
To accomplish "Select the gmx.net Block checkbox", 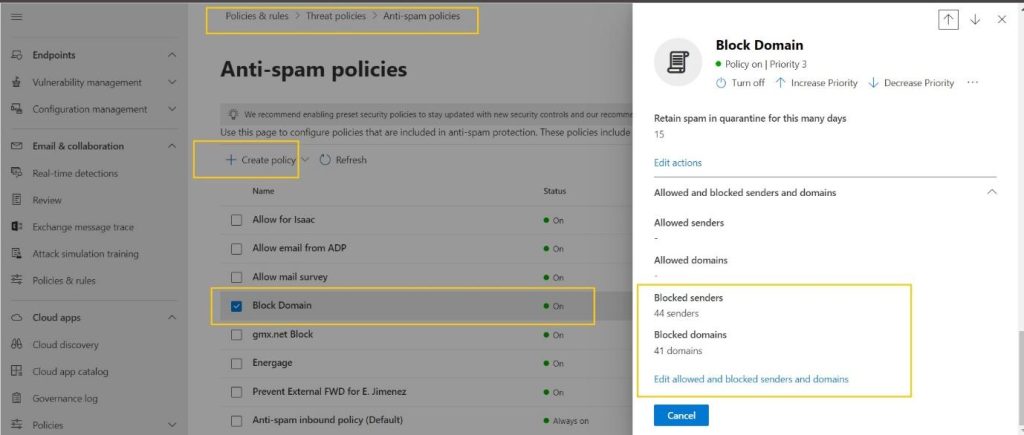I will coord(237,334).
